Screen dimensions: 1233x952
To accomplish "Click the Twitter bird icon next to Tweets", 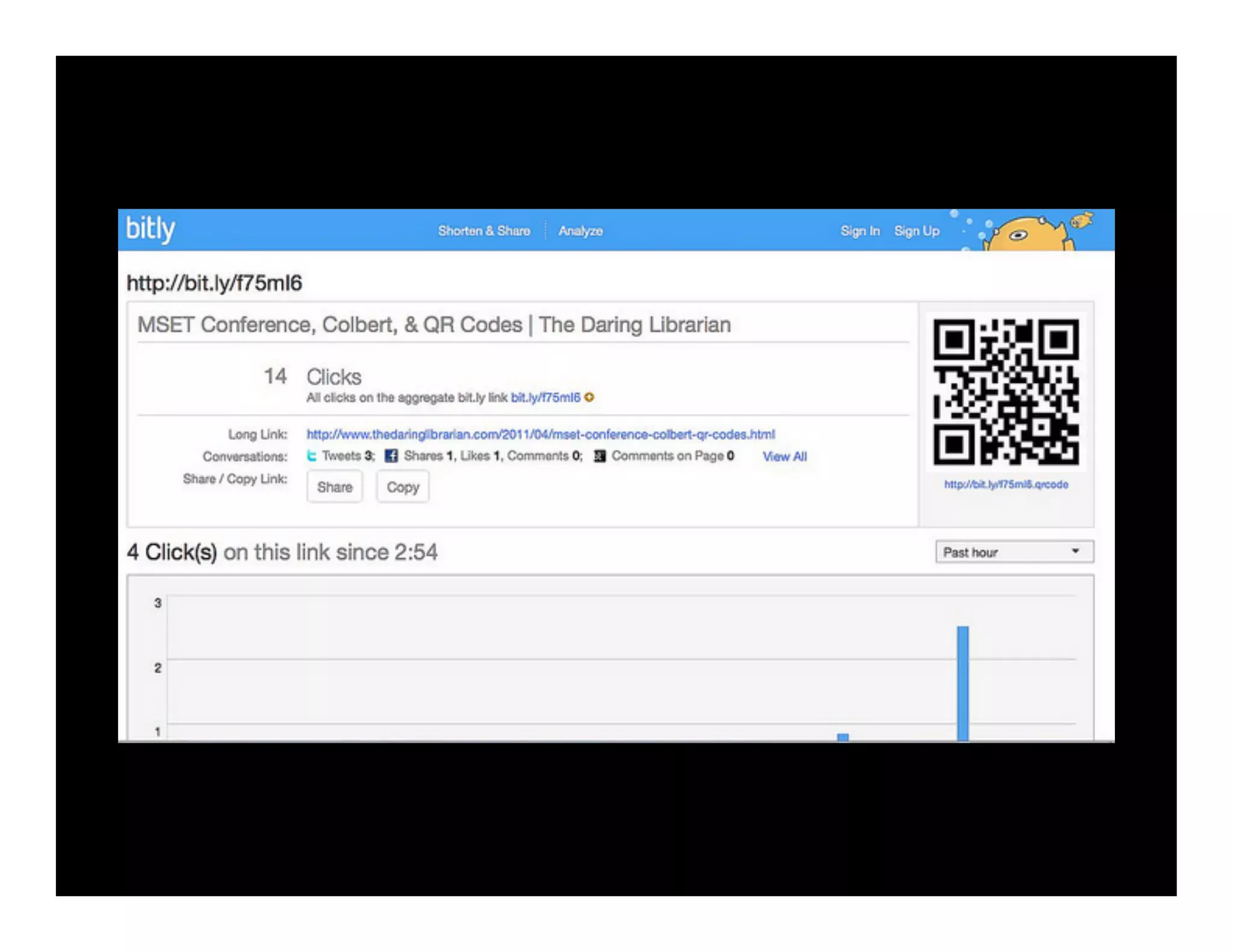I will pyautogui.click(x=312, y=456).
